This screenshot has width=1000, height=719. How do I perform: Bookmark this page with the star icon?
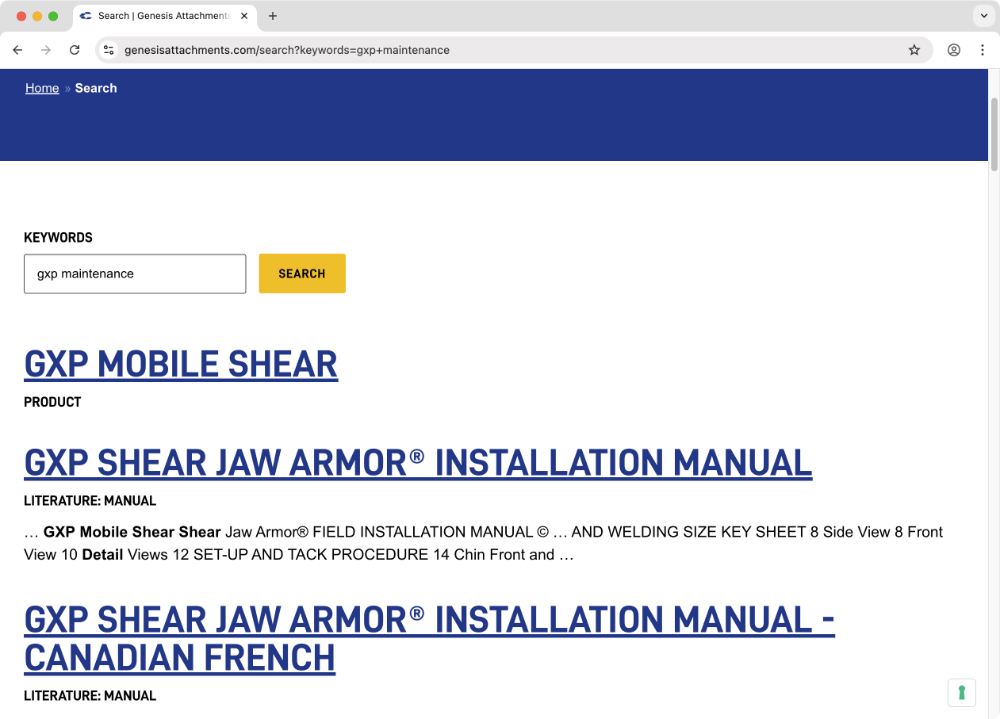[x=914, y=49]
